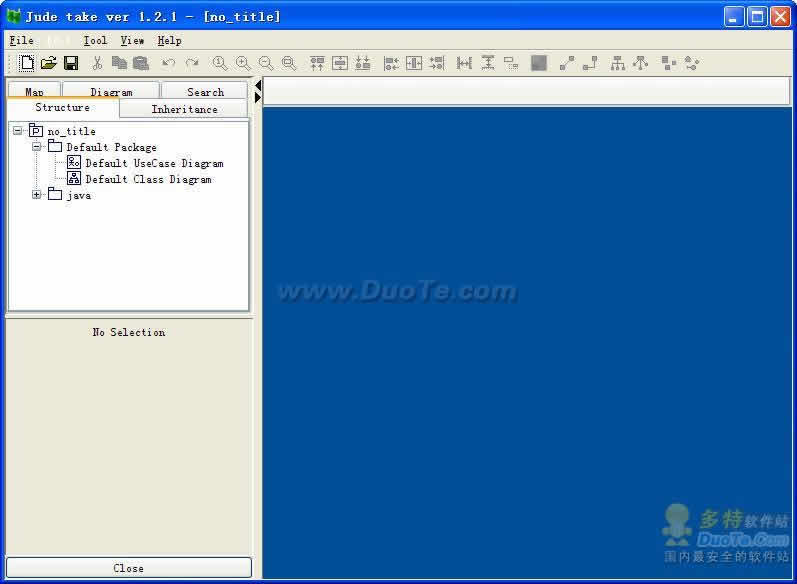Click the Align Top icon

point(317,63)
